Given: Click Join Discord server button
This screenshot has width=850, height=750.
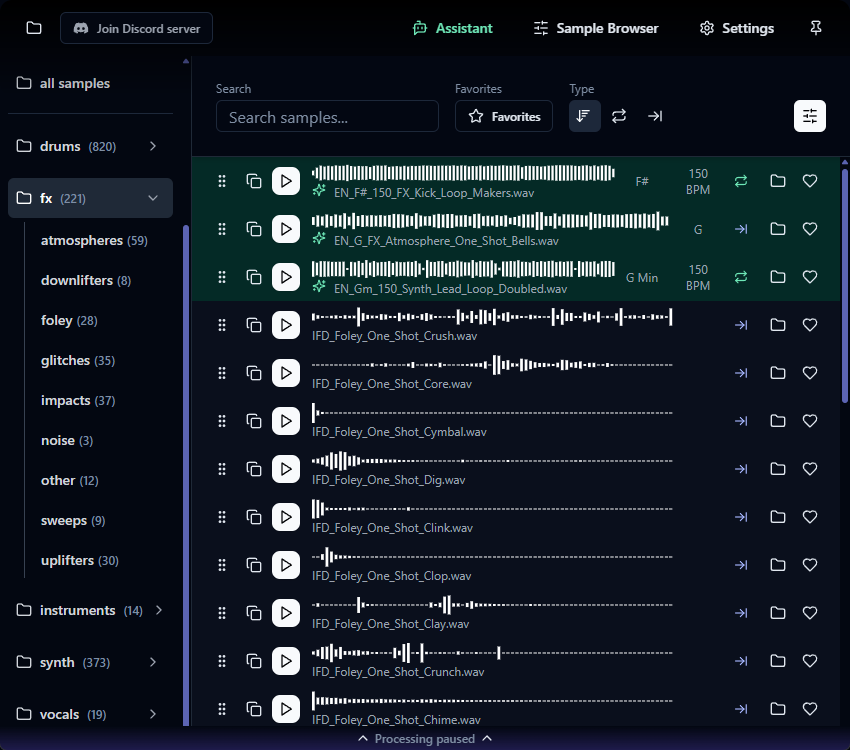Looking at the screenshot, I should point(137,28).
